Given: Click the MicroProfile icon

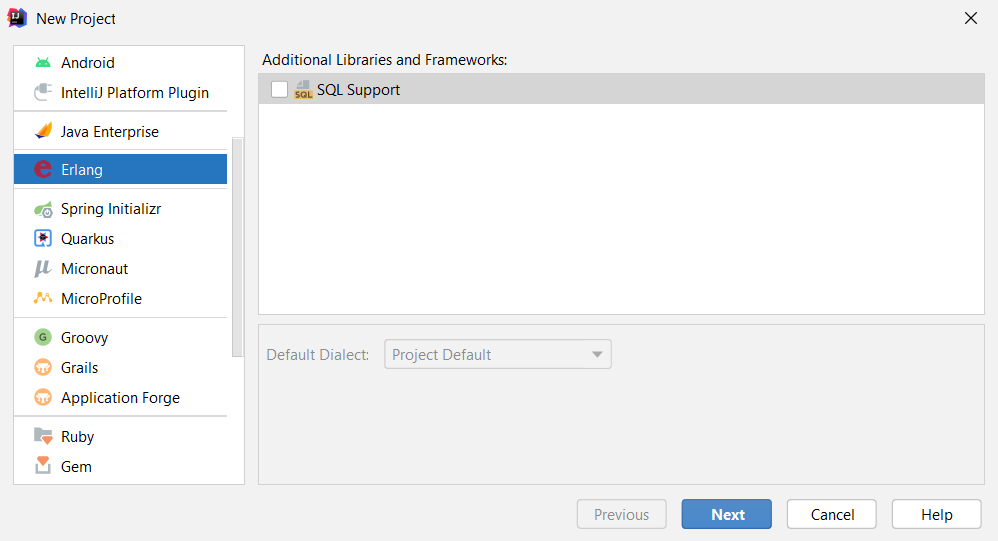Looking at the screenshot, I should [x=43, y=298].
